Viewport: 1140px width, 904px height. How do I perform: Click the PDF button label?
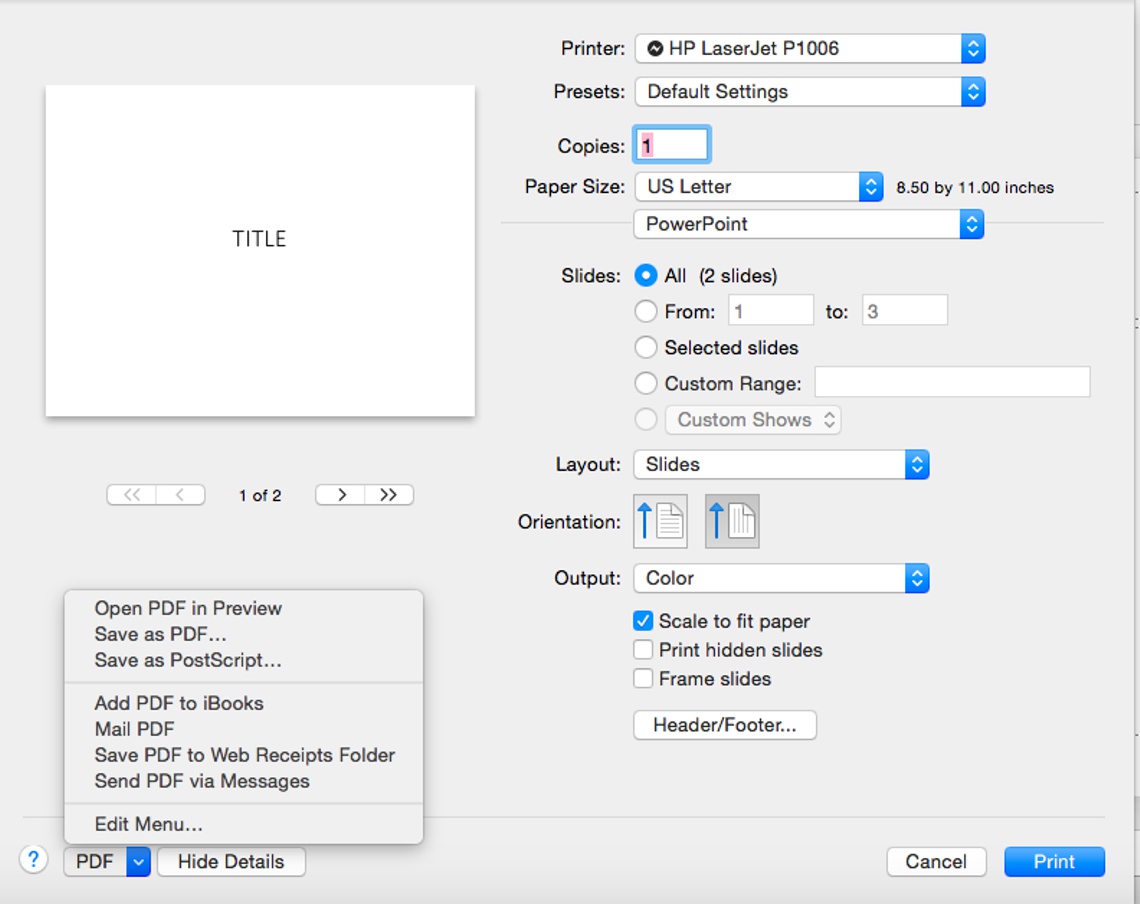95,862
